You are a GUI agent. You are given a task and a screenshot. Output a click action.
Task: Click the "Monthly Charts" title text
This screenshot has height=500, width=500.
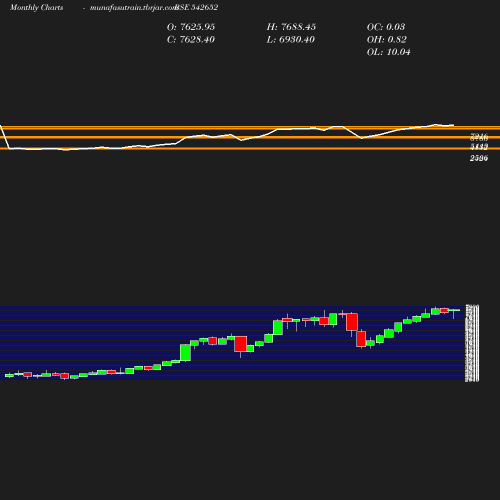37,7
